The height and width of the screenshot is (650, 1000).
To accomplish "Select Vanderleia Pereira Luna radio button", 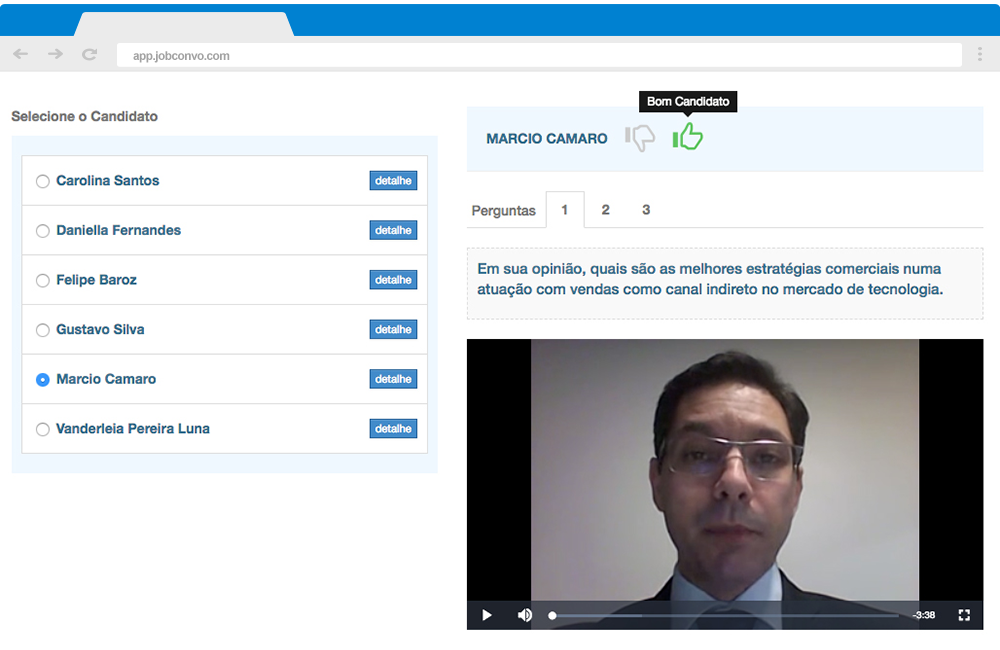I will pyautogui.click(x=43, y=429).
